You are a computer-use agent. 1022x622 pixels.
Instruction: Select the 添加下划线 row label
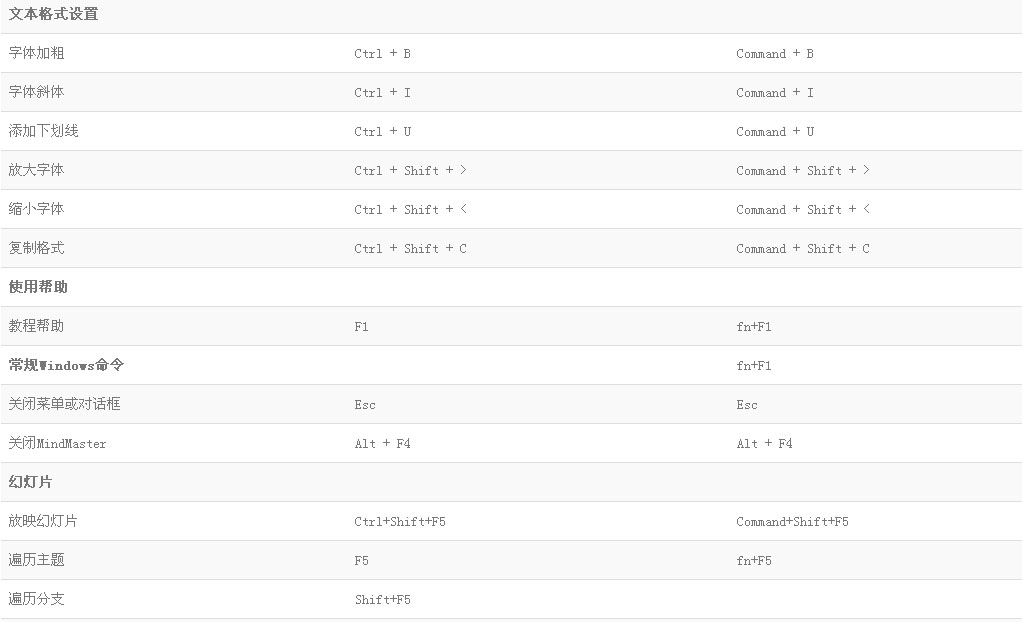click(44, 131)
